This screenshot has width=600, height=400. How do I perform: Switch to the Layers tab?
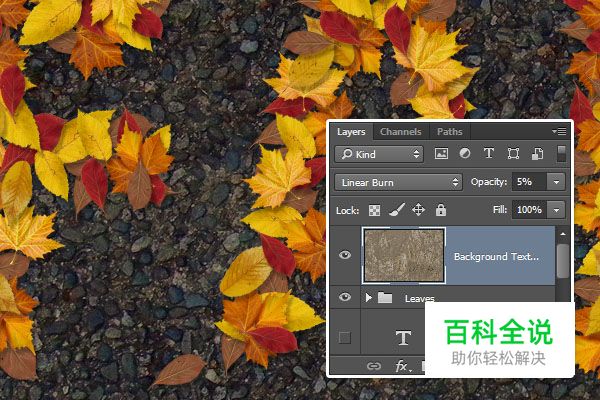[x=351, y=132]
